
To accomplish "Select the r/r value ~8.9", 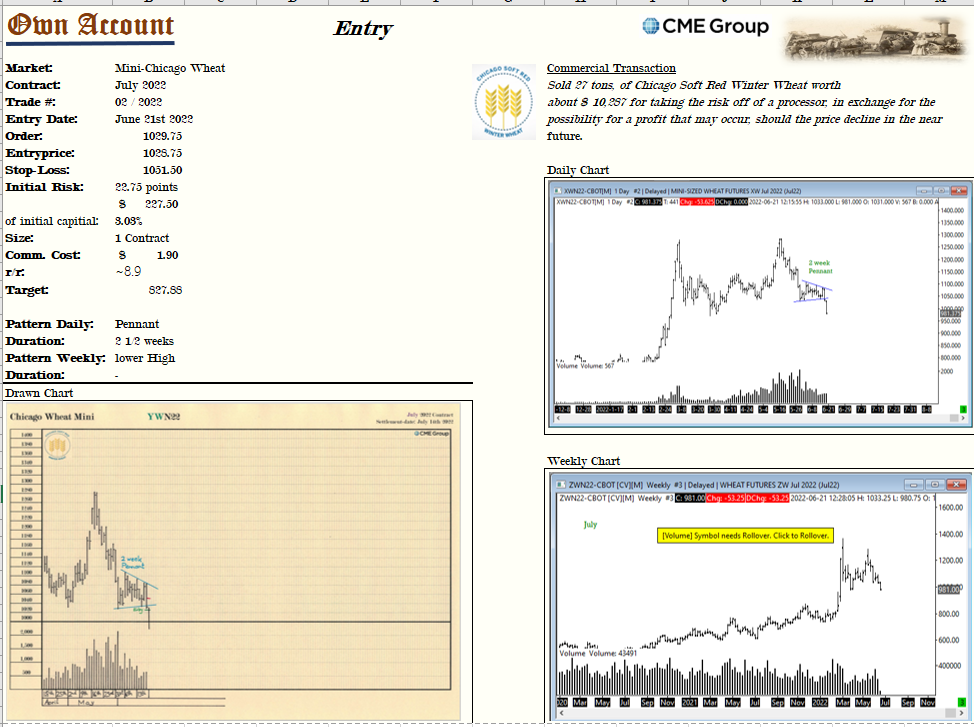I will click(x=128, y=272).
